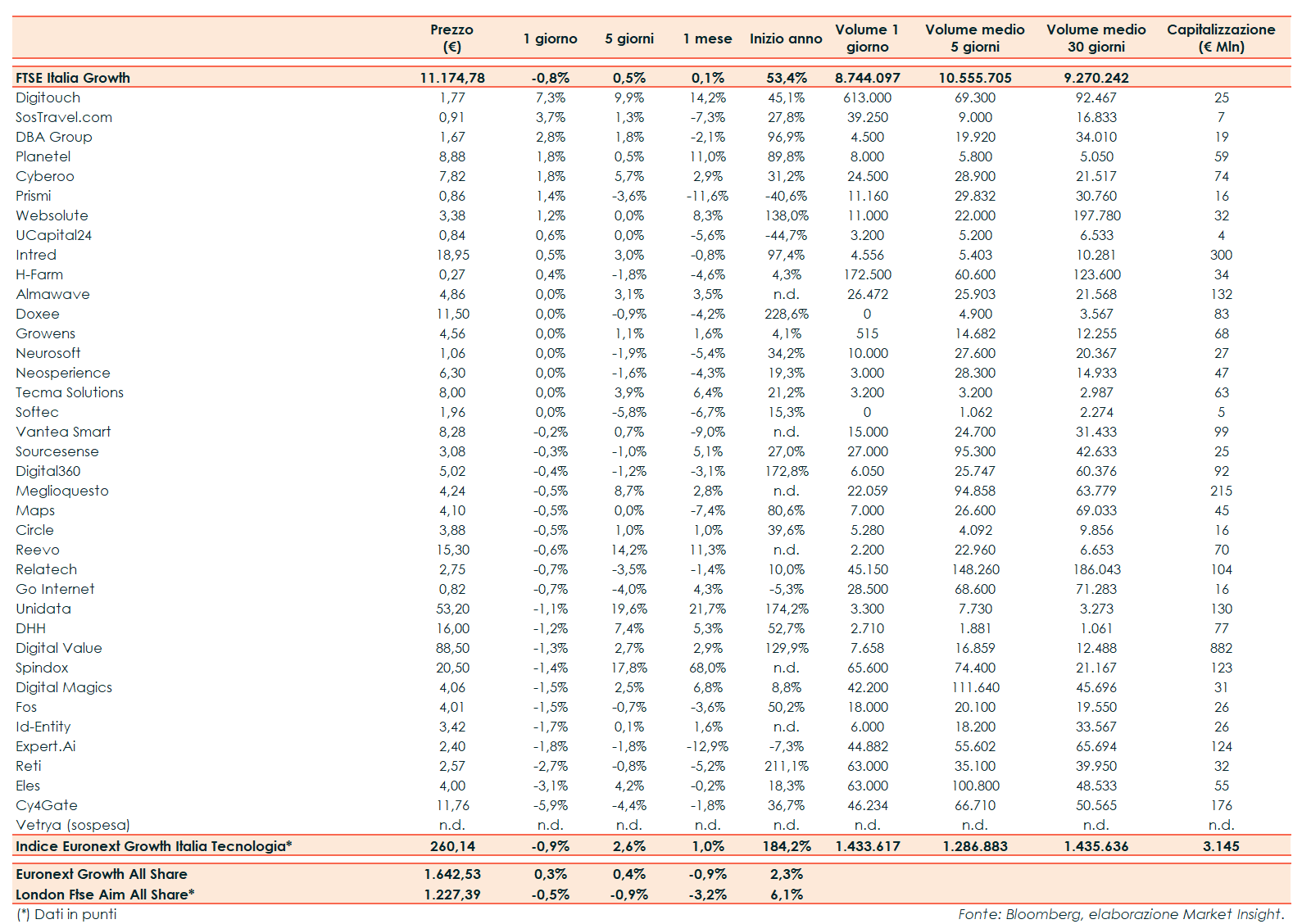The height and width of the screenshot is (924, 1302).
Task: Click the "FTSE Italia Growth" row label
Action: click(x=73, y=78)
